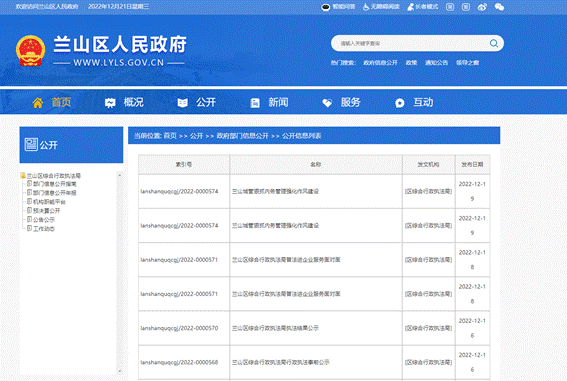Click the national emblem logo
This screenshot has width=567, height=381.
(30, 51)
